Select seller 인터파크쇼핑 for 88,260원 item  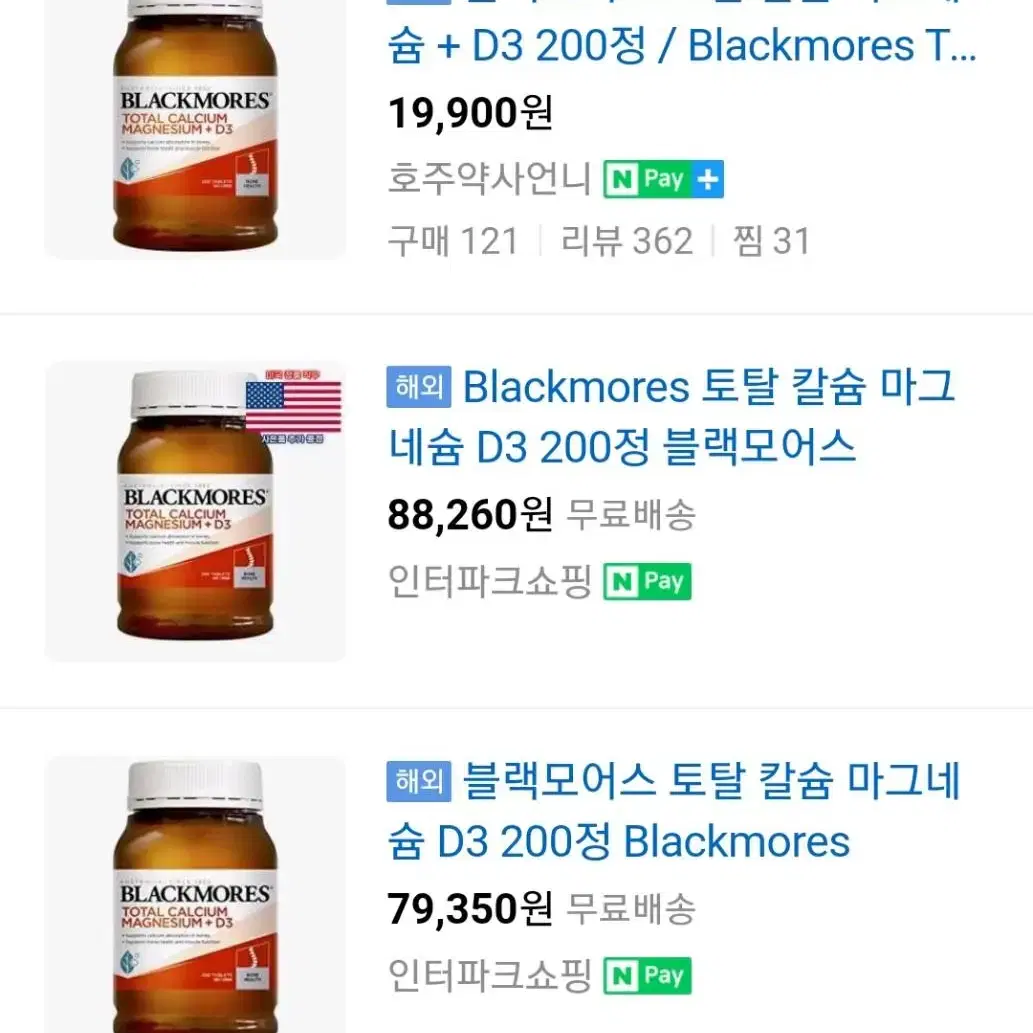(x=489, y=581)
